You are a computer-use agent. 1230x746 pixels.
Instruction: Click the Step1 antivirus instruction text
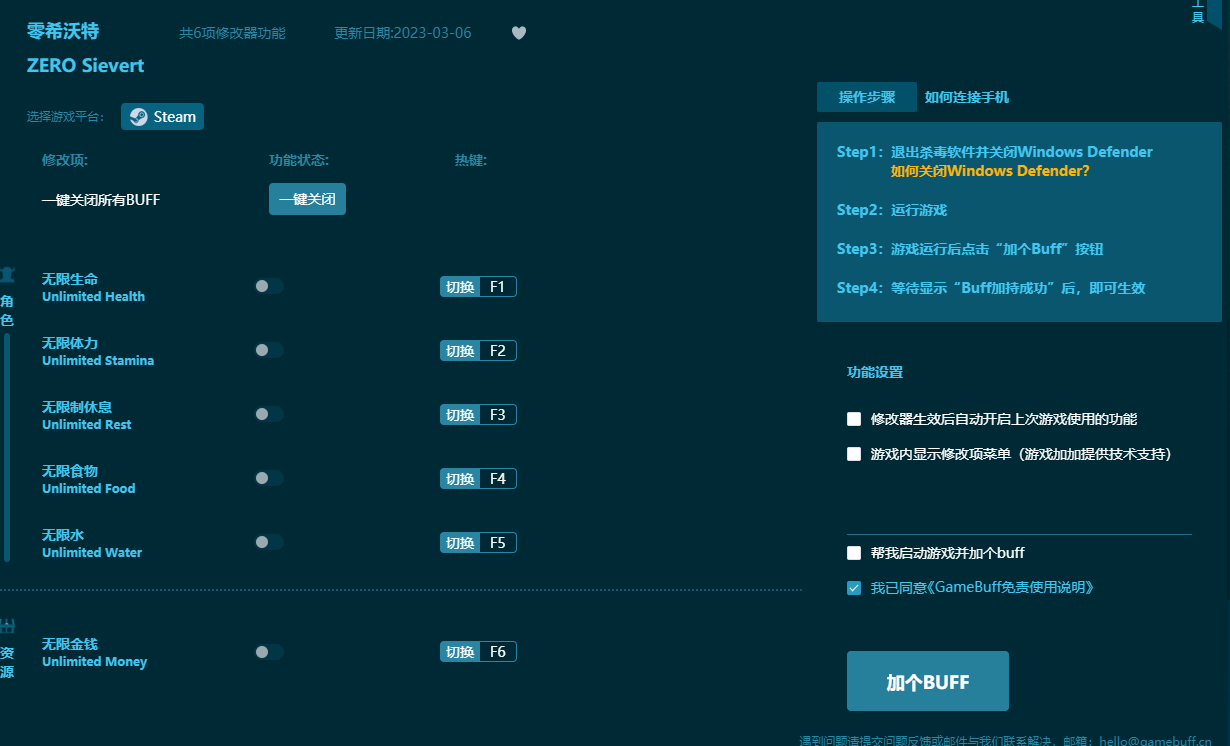click(x=995, y=152)
